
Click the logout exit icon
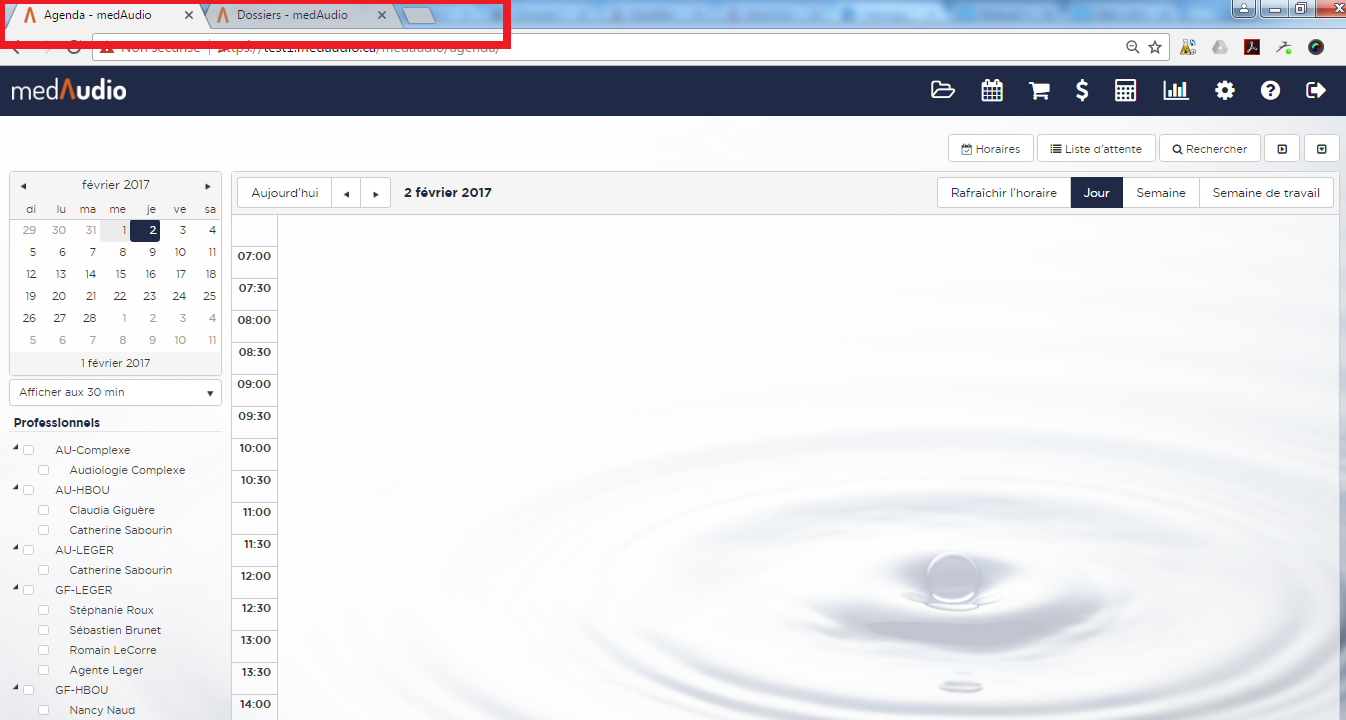click(1316, 90)
